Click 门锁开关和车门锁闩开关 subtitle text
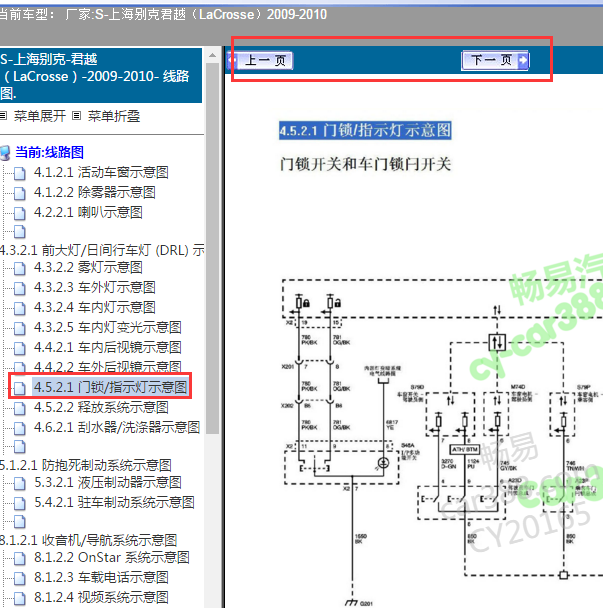 365,164
